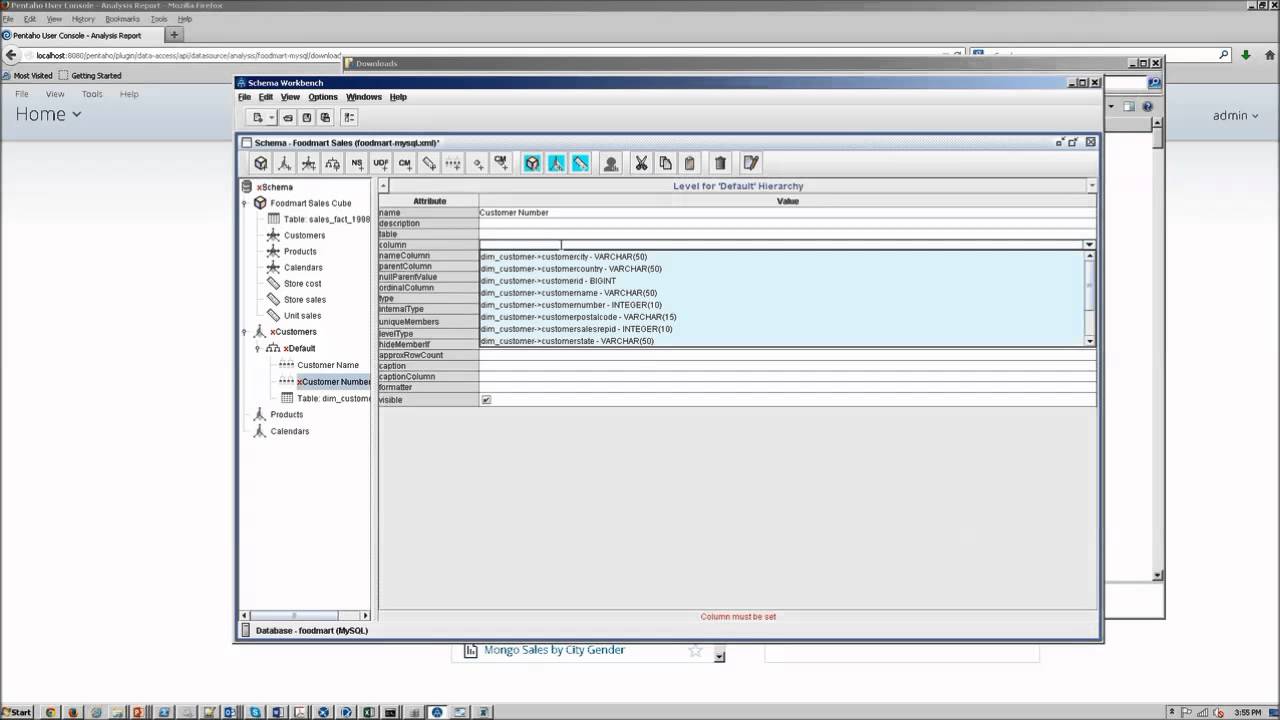This screenshot has width=1280, height=720.
Task: Click the Delete trash can icon
Action: click(720, 163)
